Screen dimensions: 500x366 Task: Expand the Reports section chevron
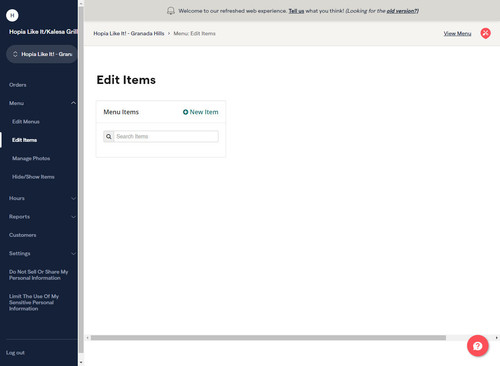(x=73, y=217)
